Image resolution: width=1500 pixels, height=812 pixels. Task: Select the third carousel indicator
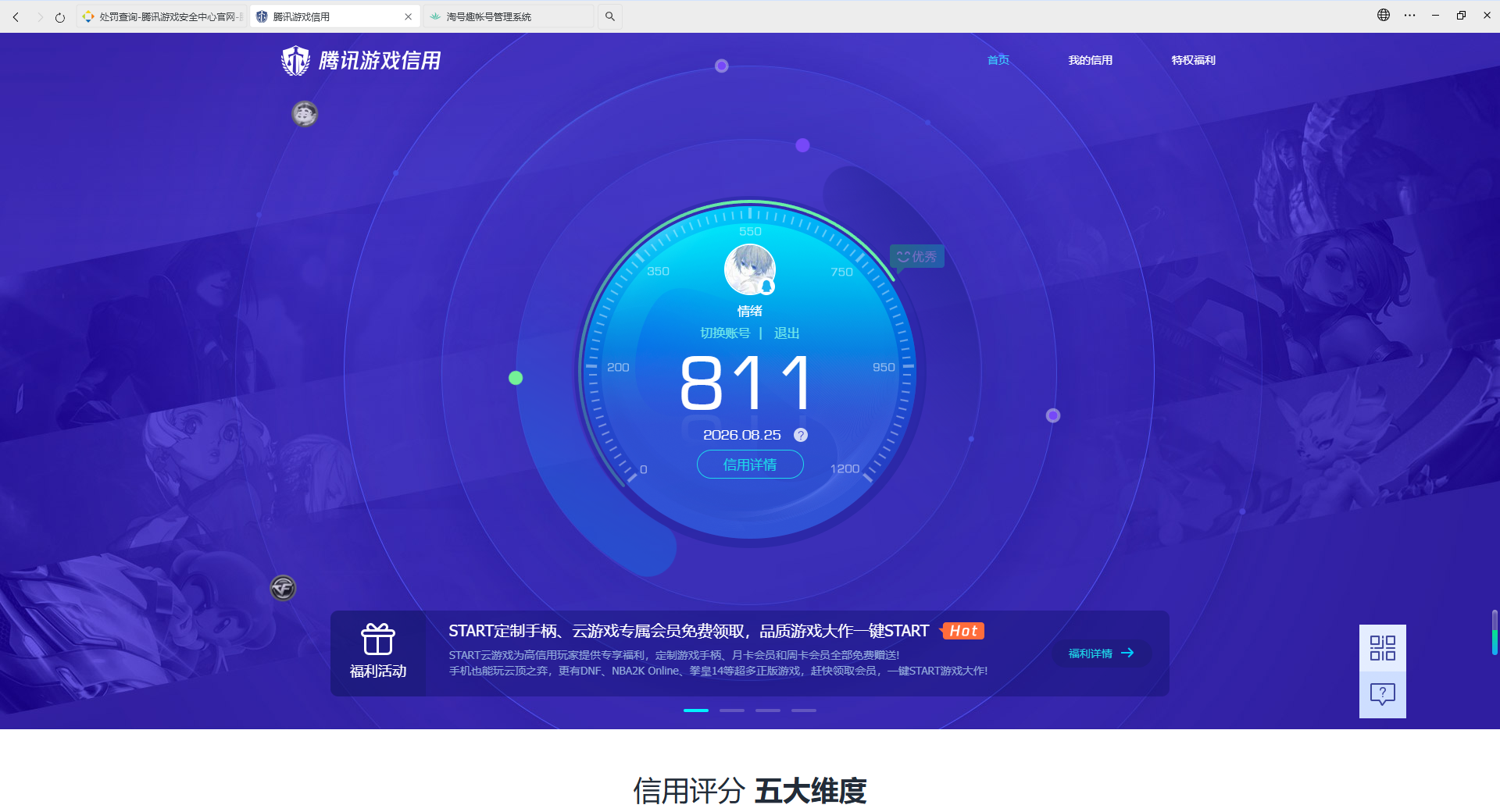point(768,710)
